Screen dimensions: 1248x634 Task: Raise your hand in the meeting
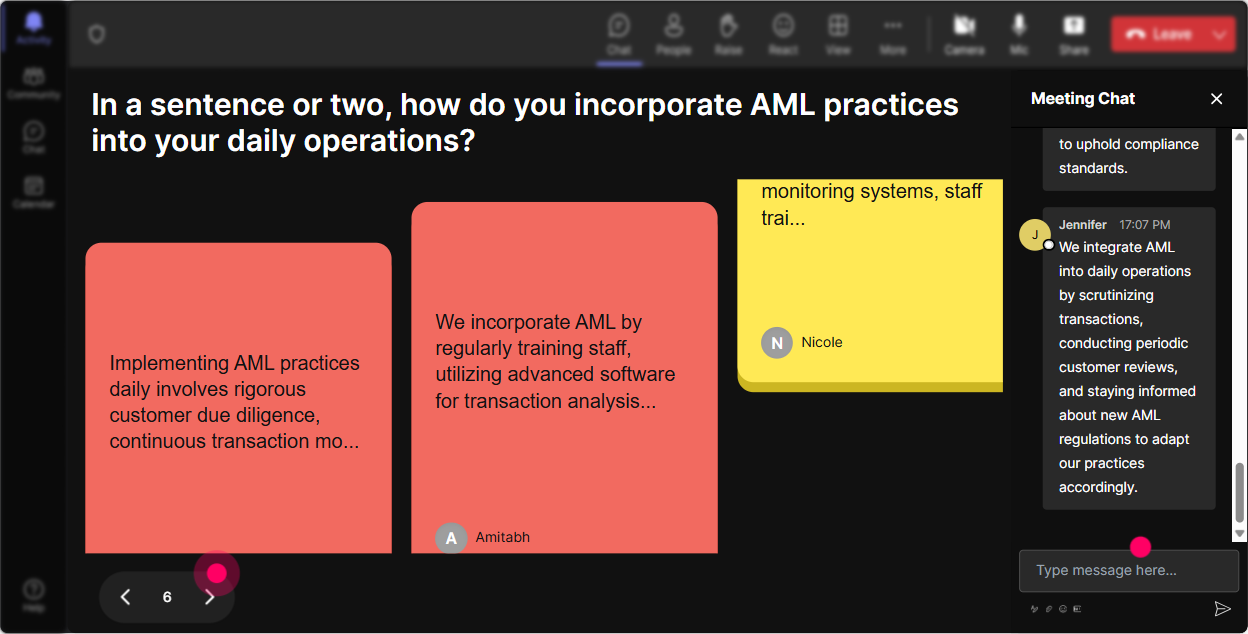pyautogui.click(x=728, y=34)
